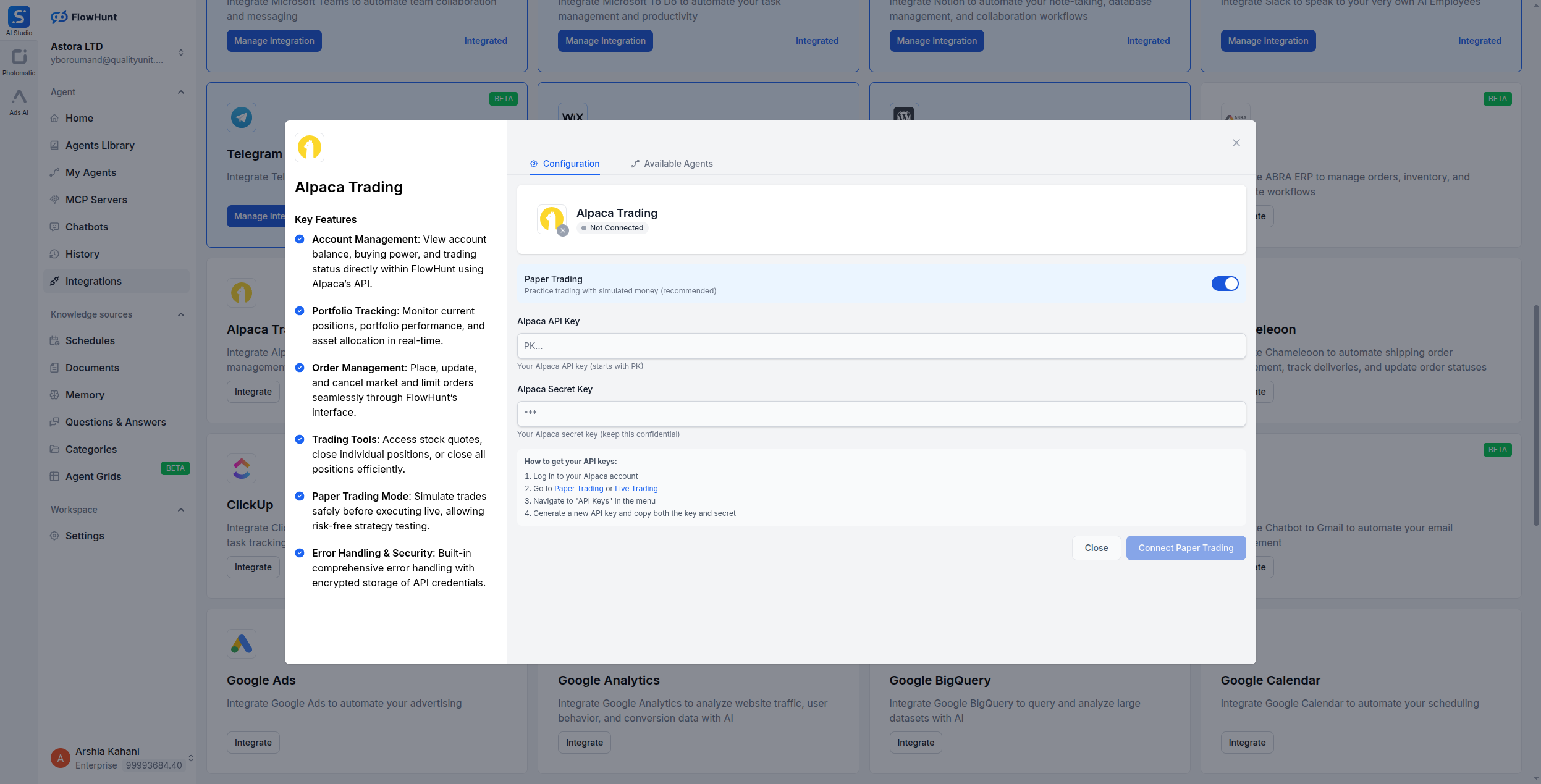Click inside the Alpaca API Key field
This screenshot has width=1541, height=784.
tap(880, 345)
